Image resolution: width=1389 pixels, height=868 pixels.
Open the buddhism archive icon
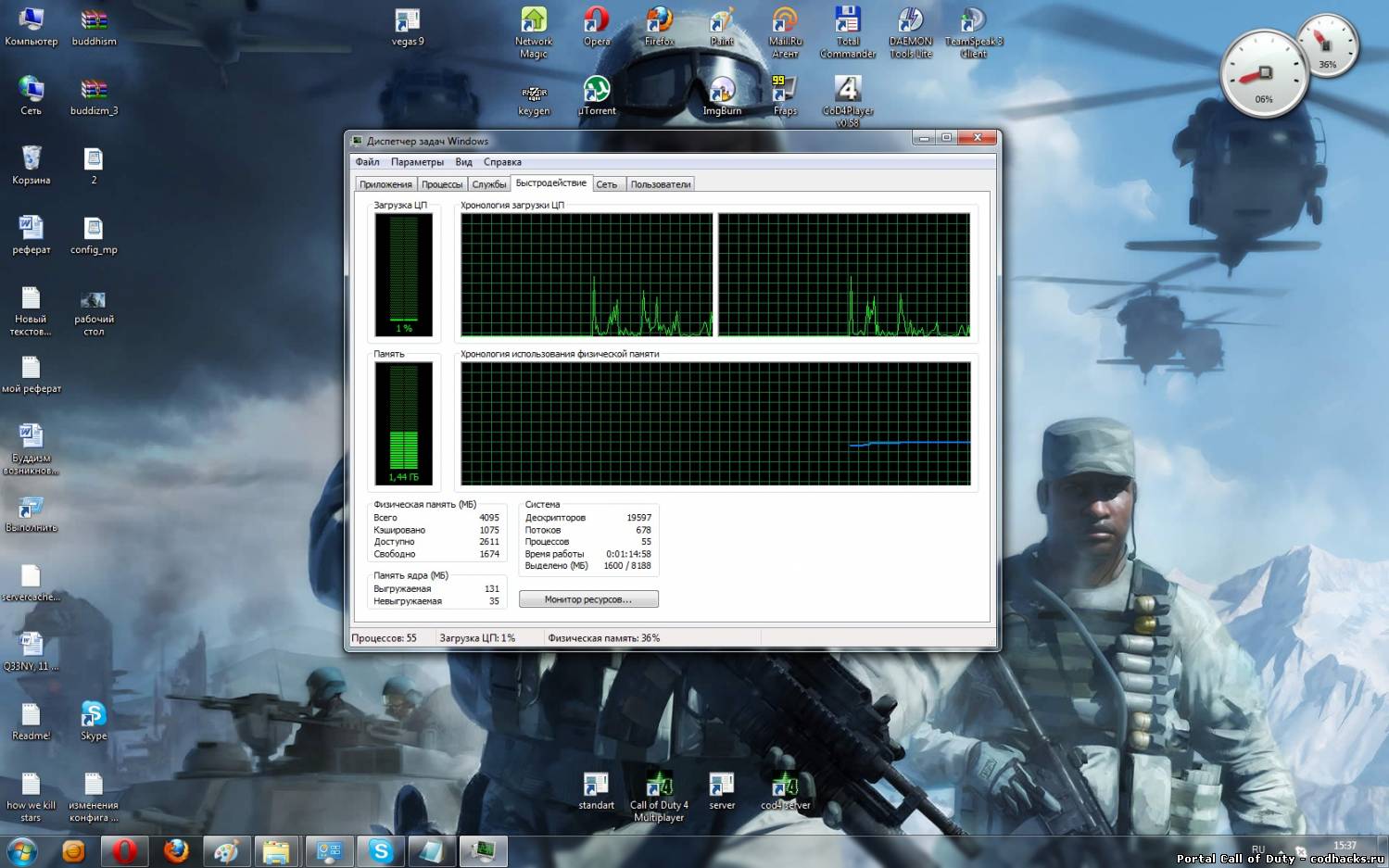94,25
